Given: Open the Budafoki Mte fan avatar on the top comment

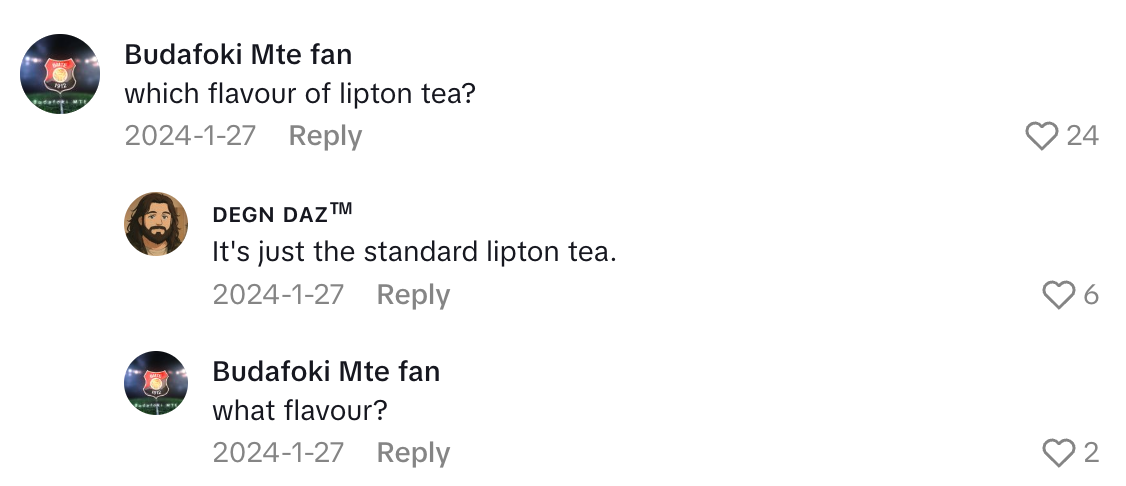Looking at the screenshot, I should point(60,74).
